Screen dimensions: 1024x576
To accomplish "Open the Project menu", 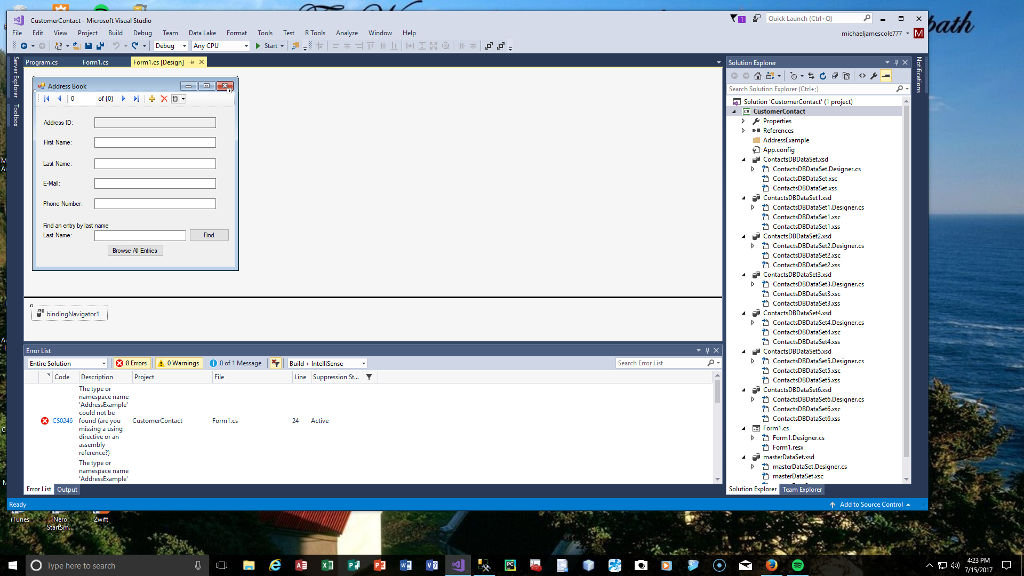I will pyautogui.click(x=87, y=33).
